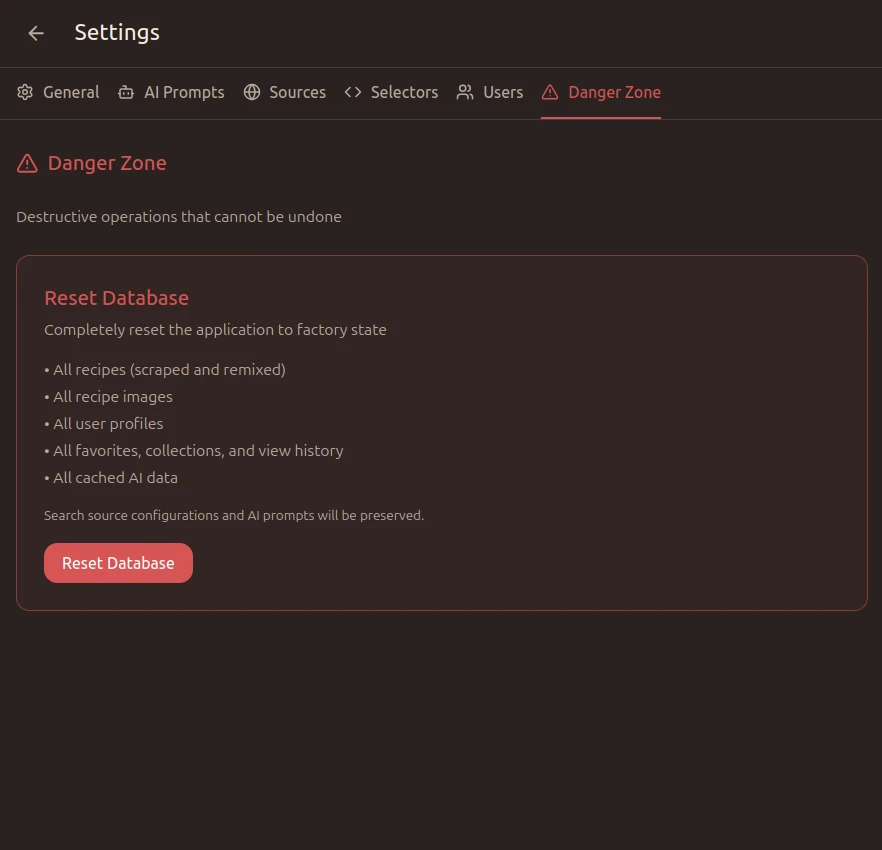
Task: Click the preserved configurations note
Action: pyautogui.click(x=233, y=515)
